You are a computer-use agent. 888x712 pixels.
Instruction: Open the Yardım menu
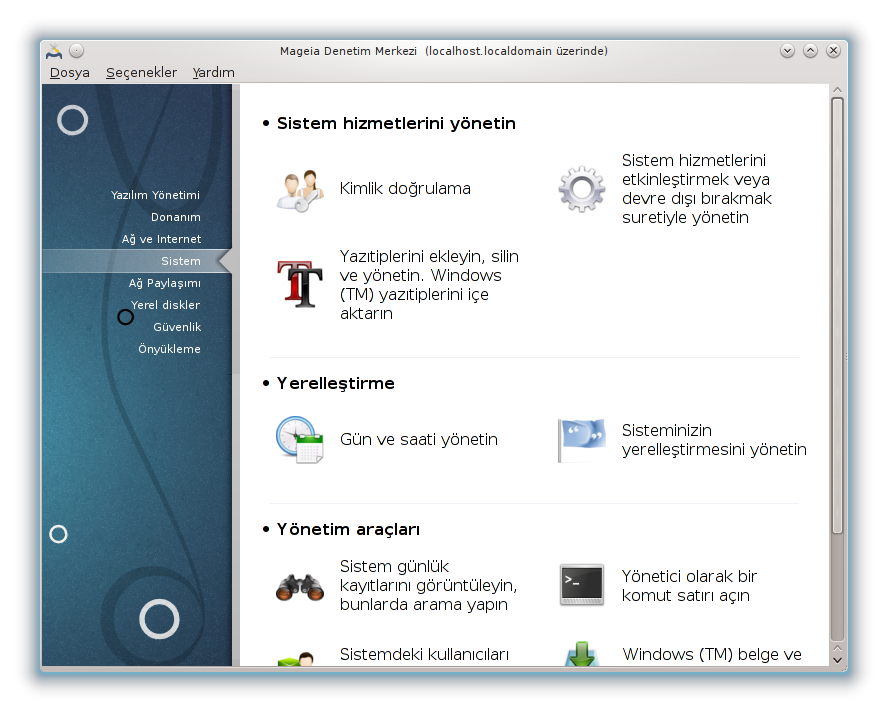click(214, 73)
